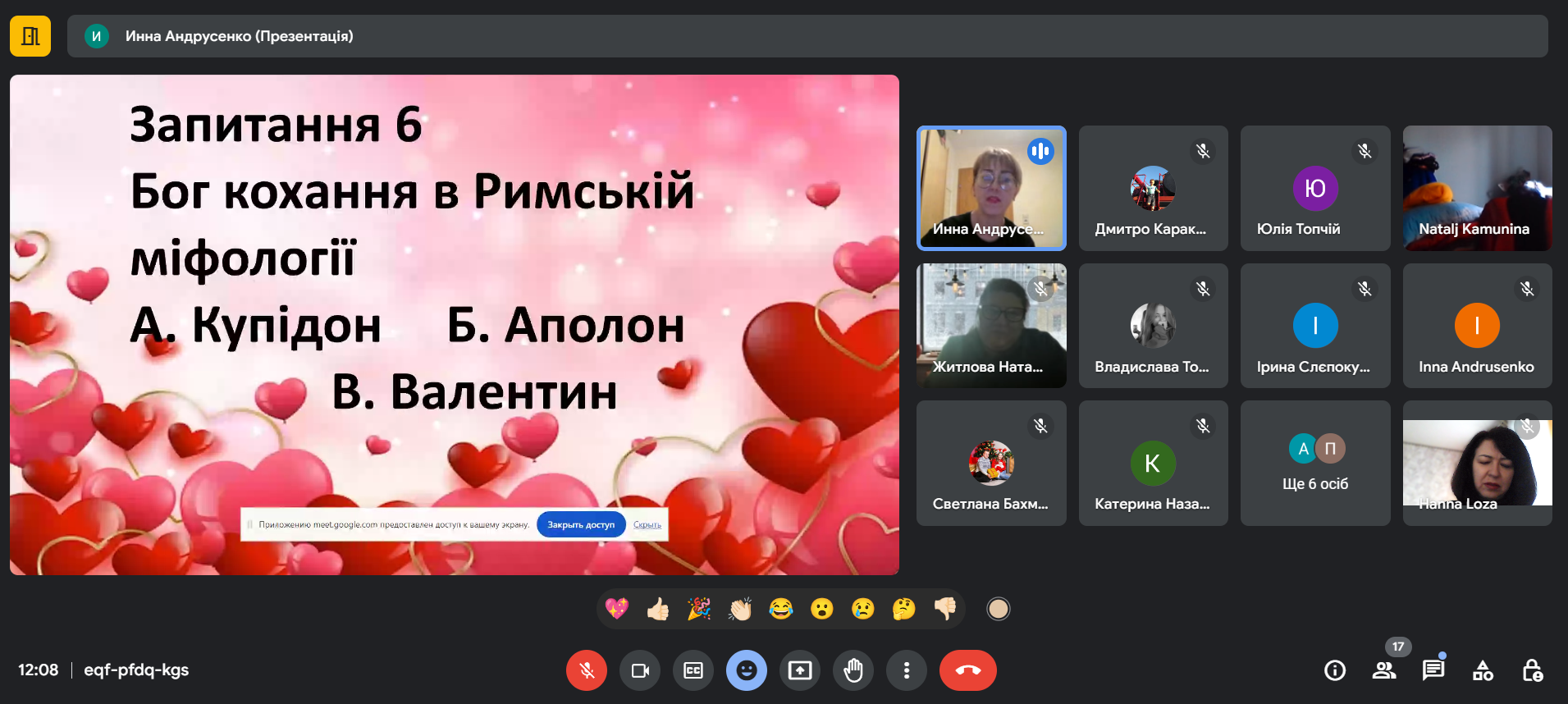The height and width of the screenshot is (704, 1568).
Task: Click the "Закрыть доступ" button
Action: pos(581,524)
